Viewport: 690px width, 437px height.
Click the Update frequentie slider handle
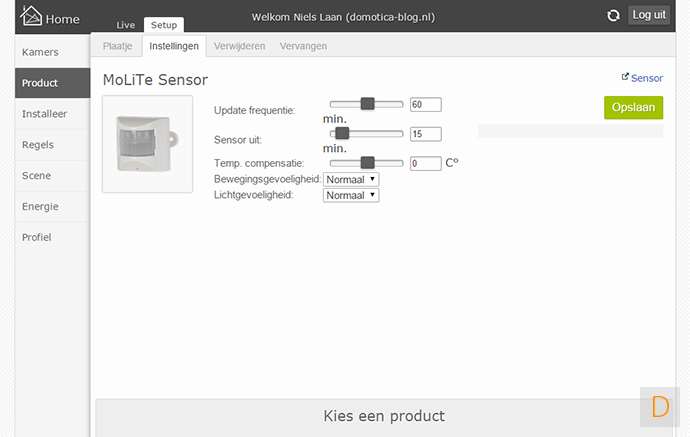pyautogui.click(x=367, y=104)
